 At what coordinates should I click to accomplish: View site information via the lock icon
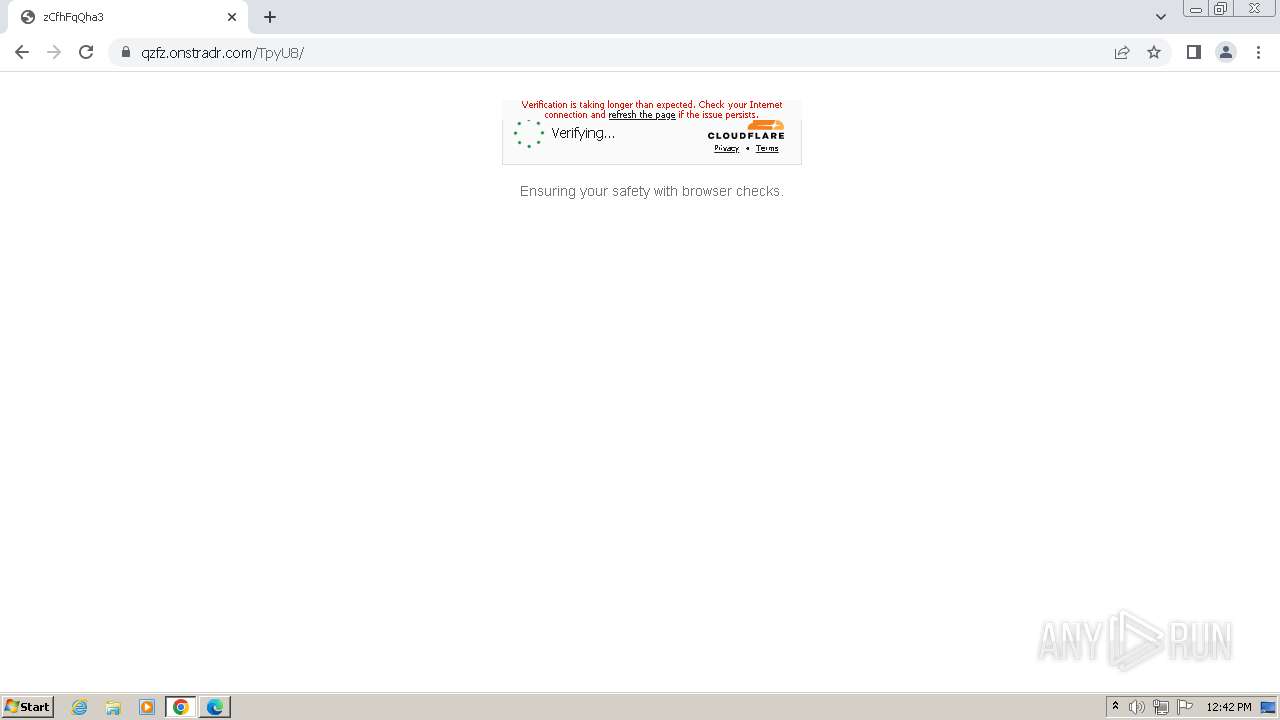pos(125,52)
